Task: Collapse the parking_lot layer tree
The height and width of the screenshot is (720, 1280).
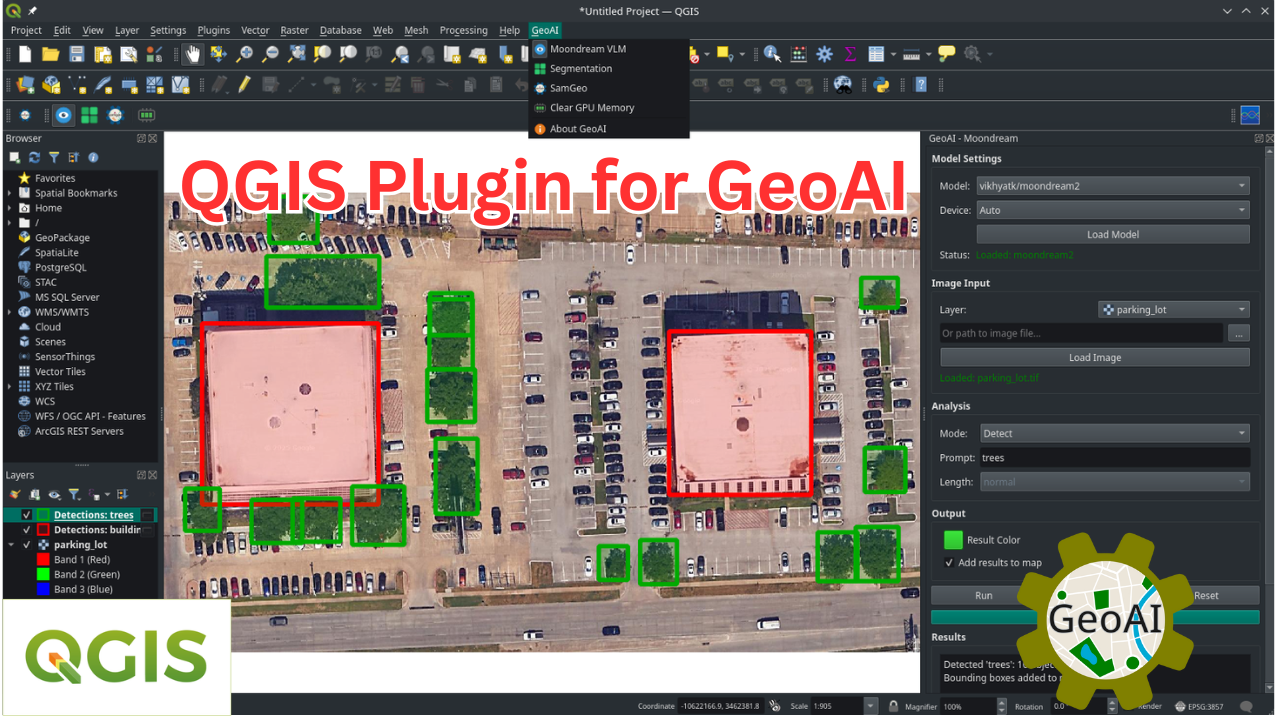Action: (11, 544)
